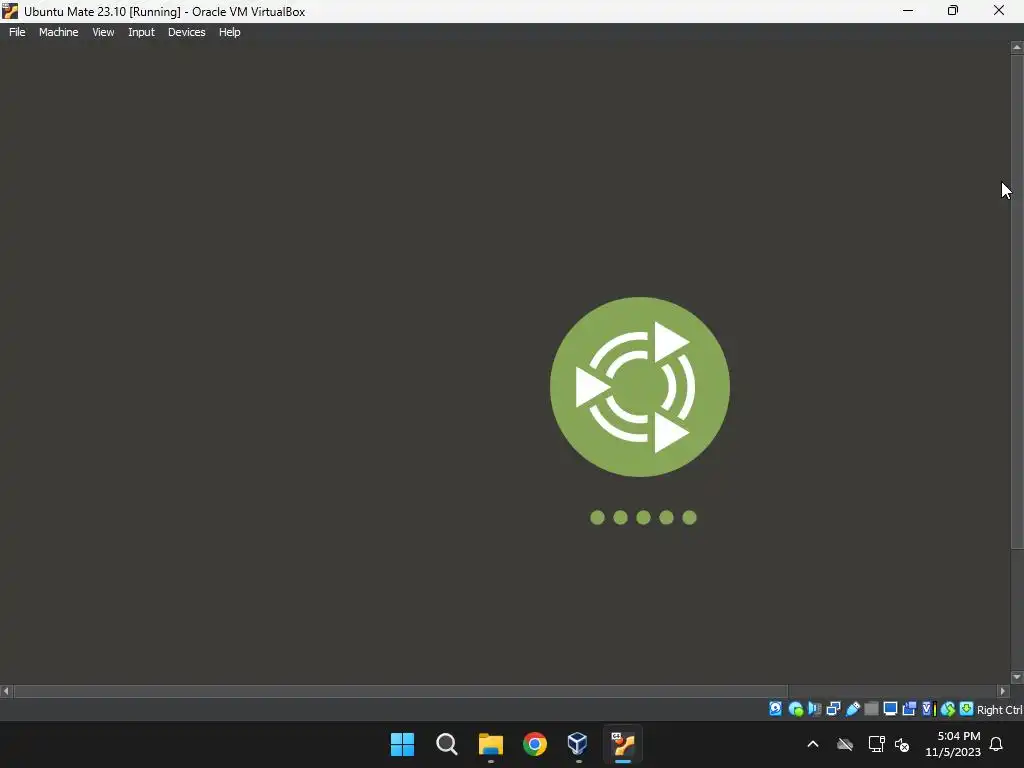Click the network adapters status icon

tap(833, 709)
